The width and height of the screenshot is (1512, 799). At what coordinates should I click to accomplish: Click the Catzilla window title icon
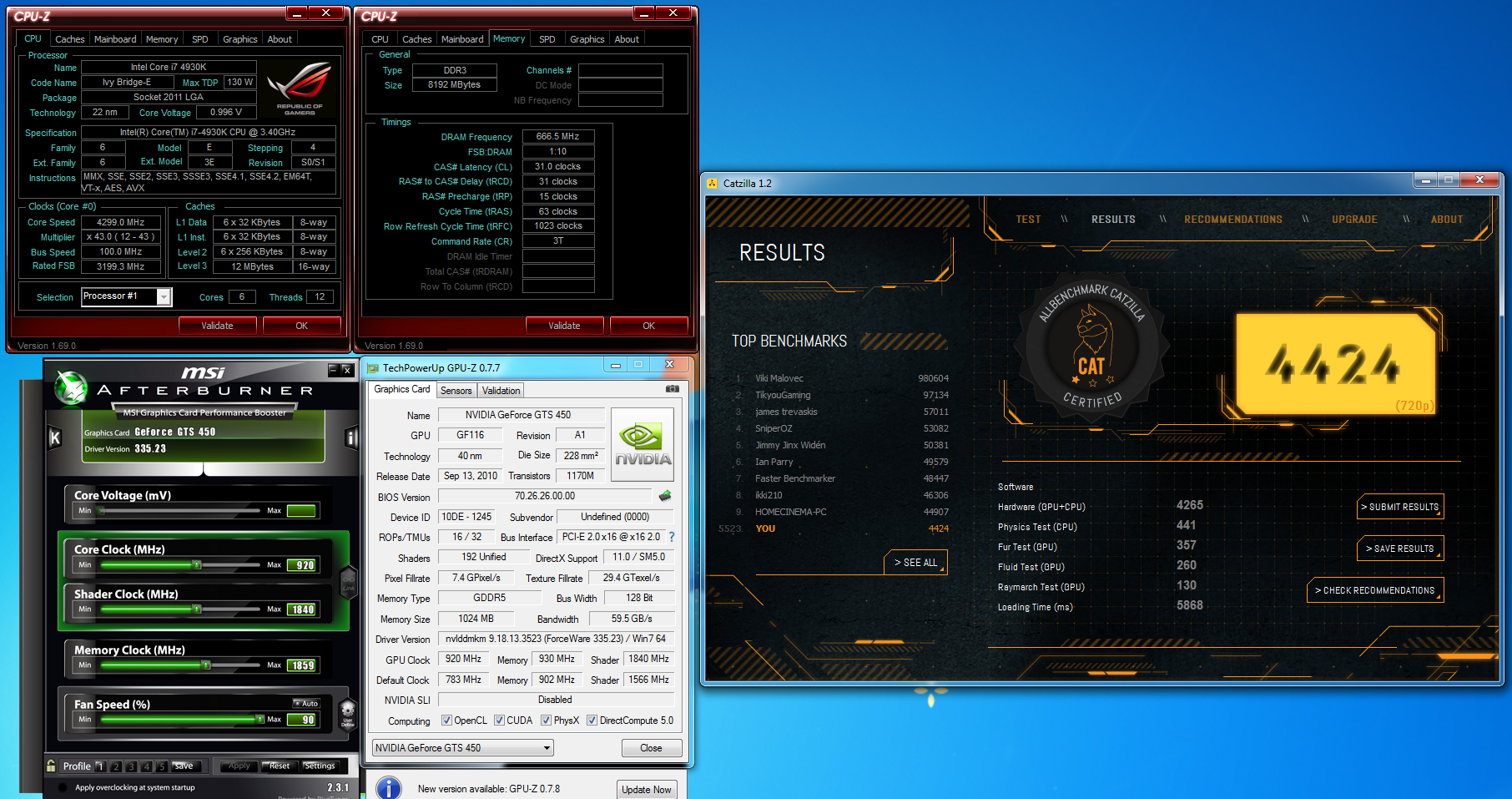click(712, 183)
